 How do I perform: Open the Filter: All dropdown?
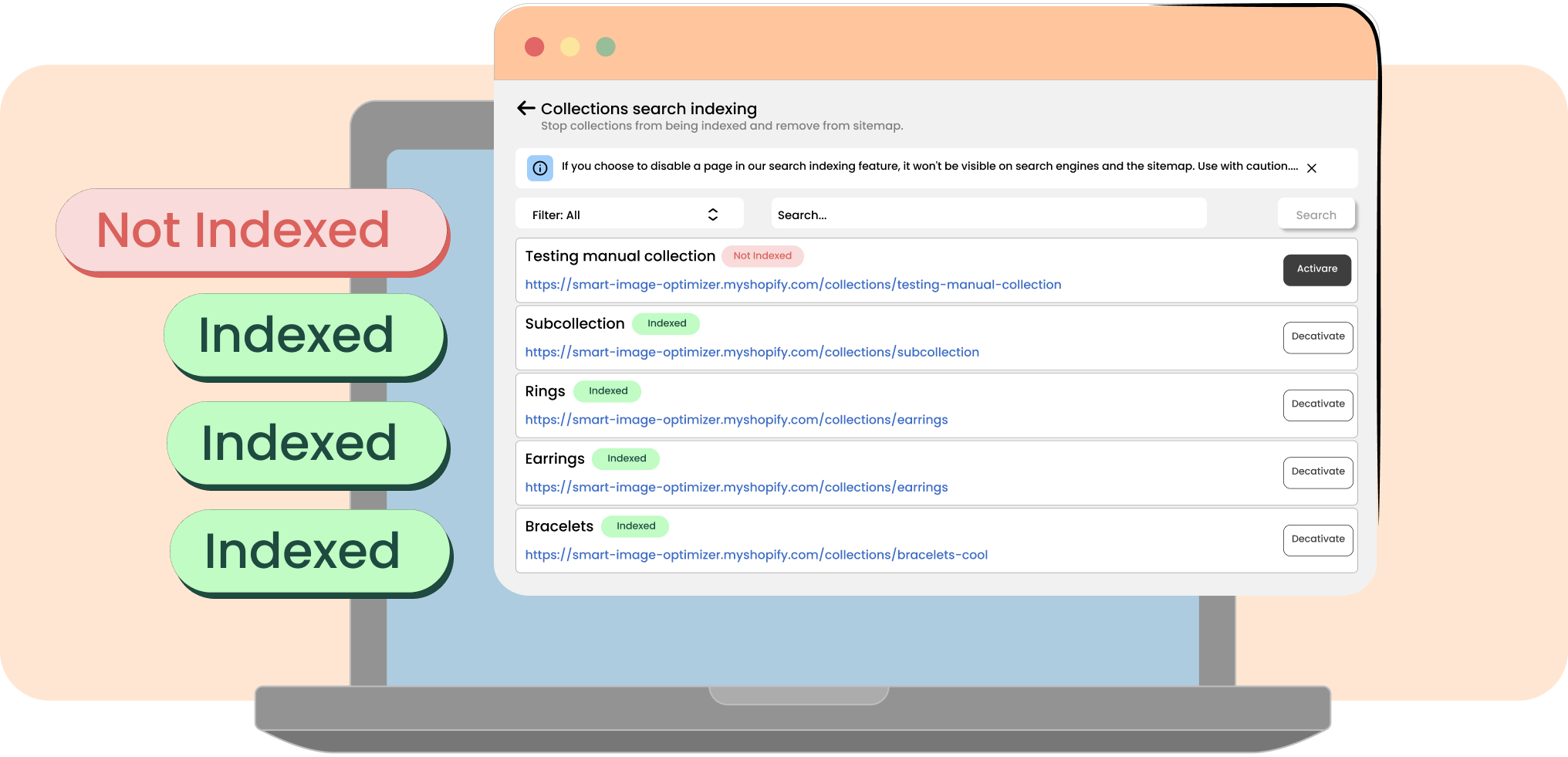point(629,214)
